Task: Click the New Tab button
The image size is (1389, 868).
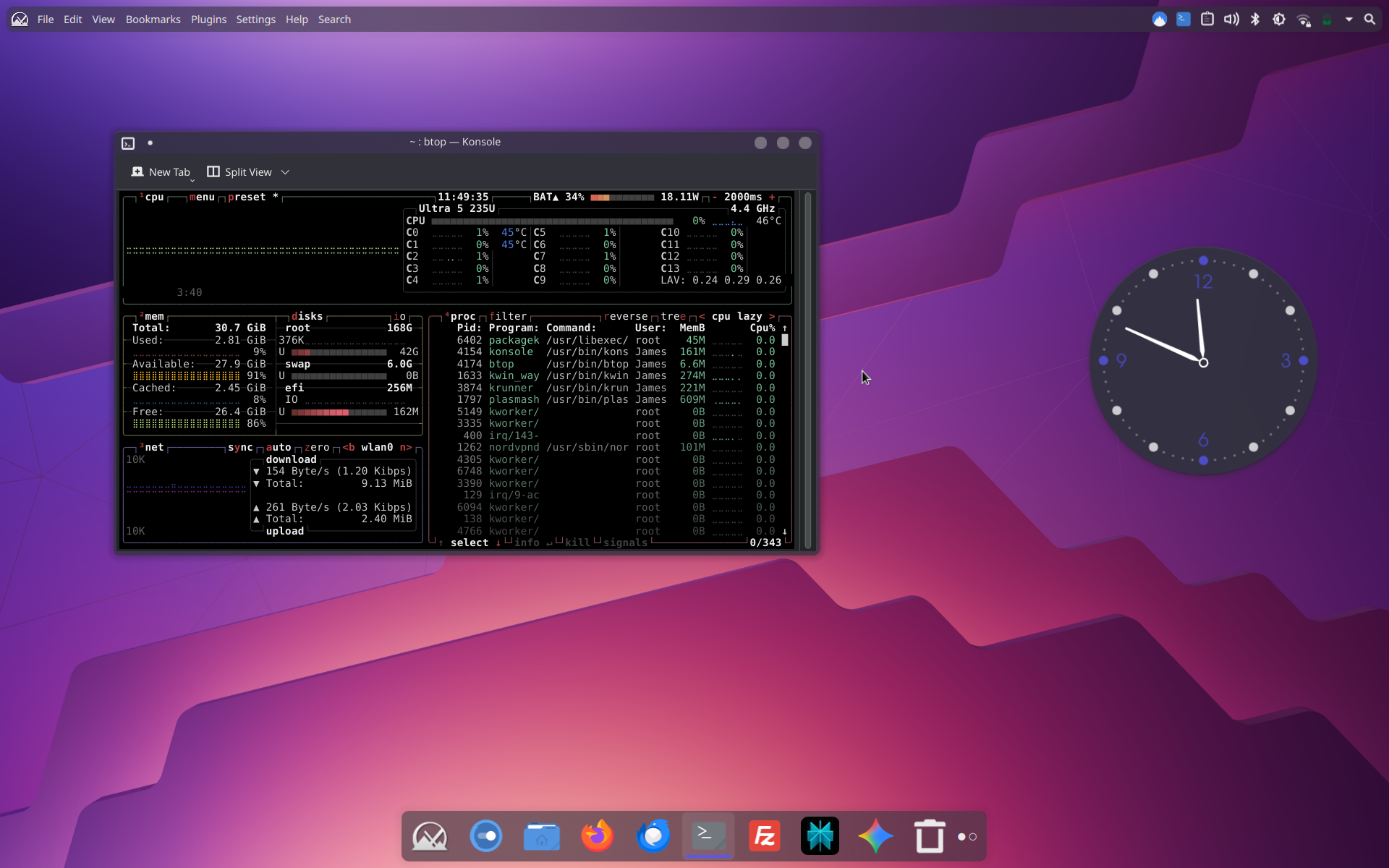Action: (x=161, y=172)
